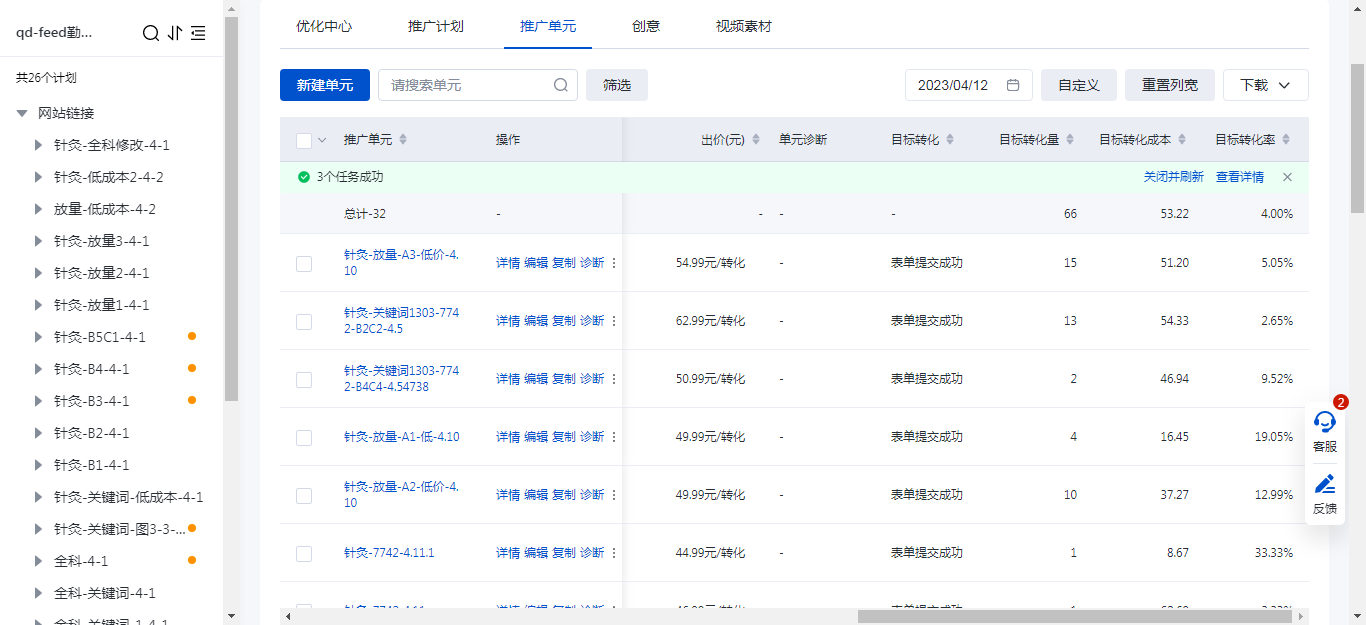Check the box for 针灸-放量-A3-低价-4.10 row
The image size is (1366, 625).
point(304,263)
